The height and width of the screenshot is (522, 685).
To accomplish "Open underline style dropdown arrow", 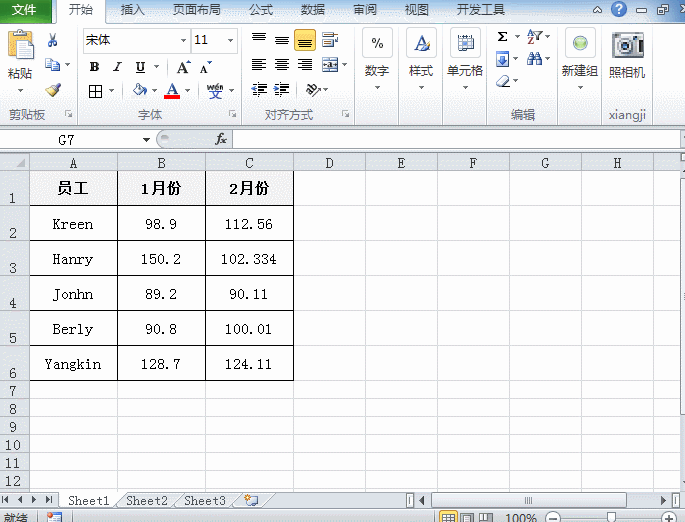I will point(156,67).
